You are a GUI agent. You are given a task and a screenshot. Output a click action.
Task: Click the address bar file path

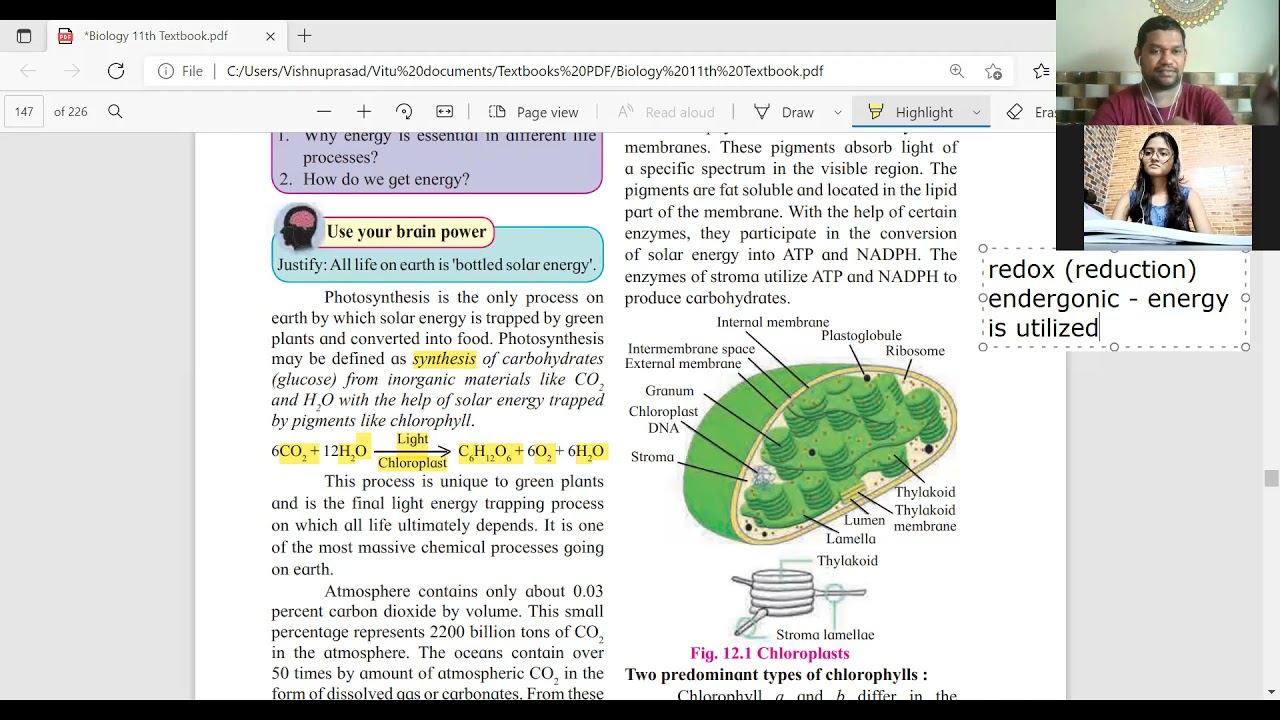pos(525,71)
